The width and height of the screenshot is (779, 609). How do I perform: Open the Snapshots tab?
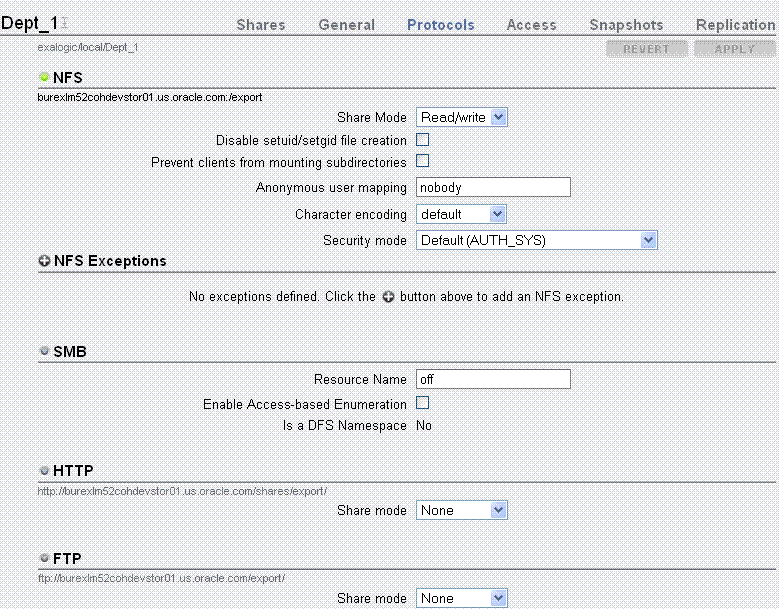[626, 25]
